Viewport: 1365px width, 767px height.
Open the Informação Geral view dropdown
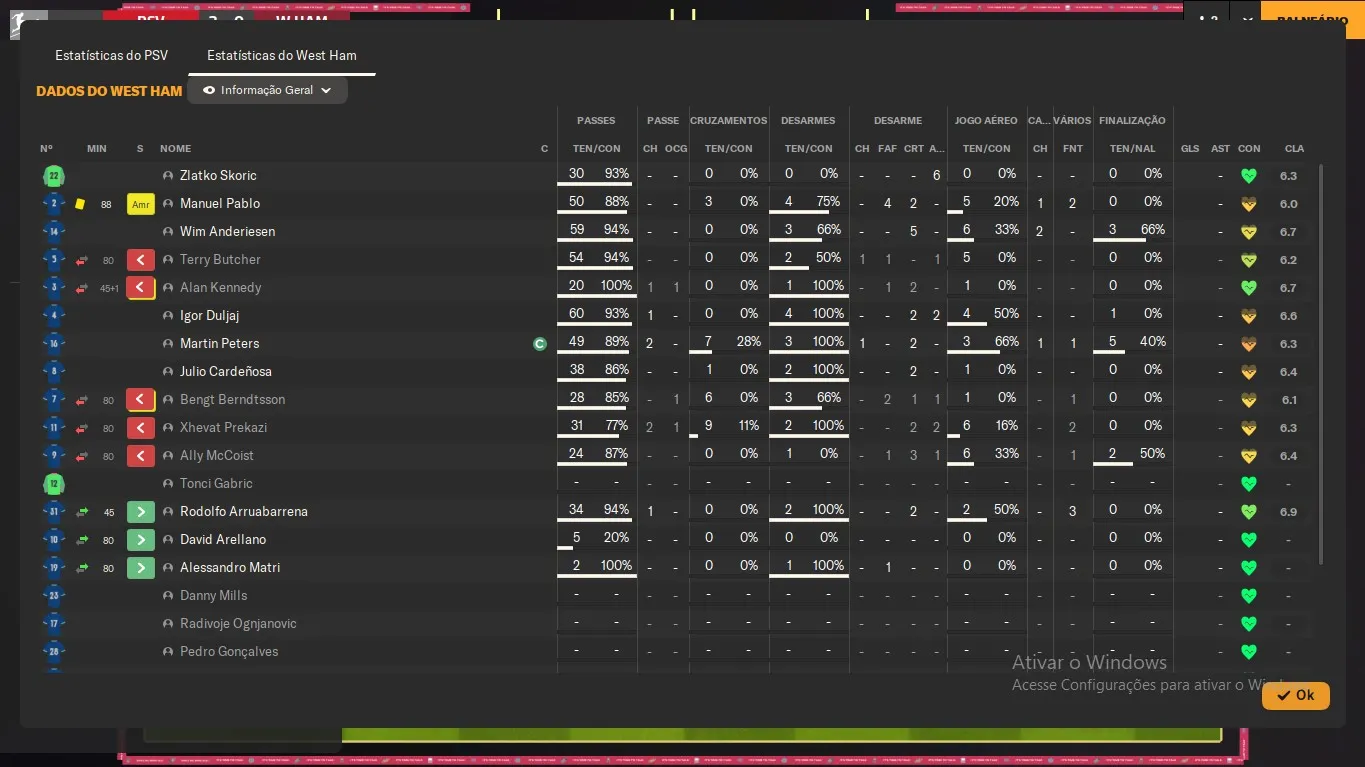pos(267,90)
